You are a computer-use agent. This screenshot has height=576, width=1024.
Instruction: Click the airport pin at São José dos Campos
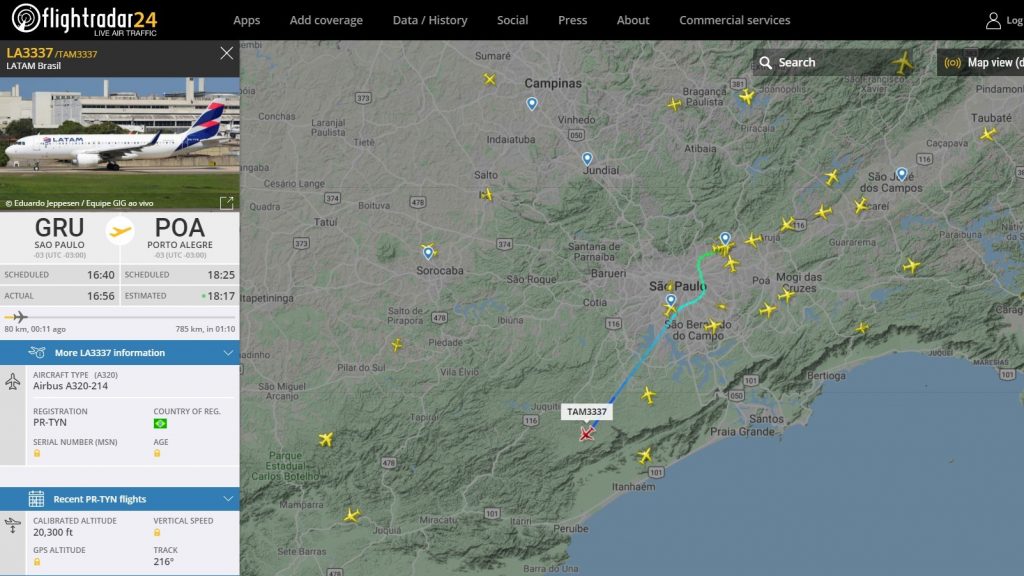pyautogui.click(x=902, y=174)
